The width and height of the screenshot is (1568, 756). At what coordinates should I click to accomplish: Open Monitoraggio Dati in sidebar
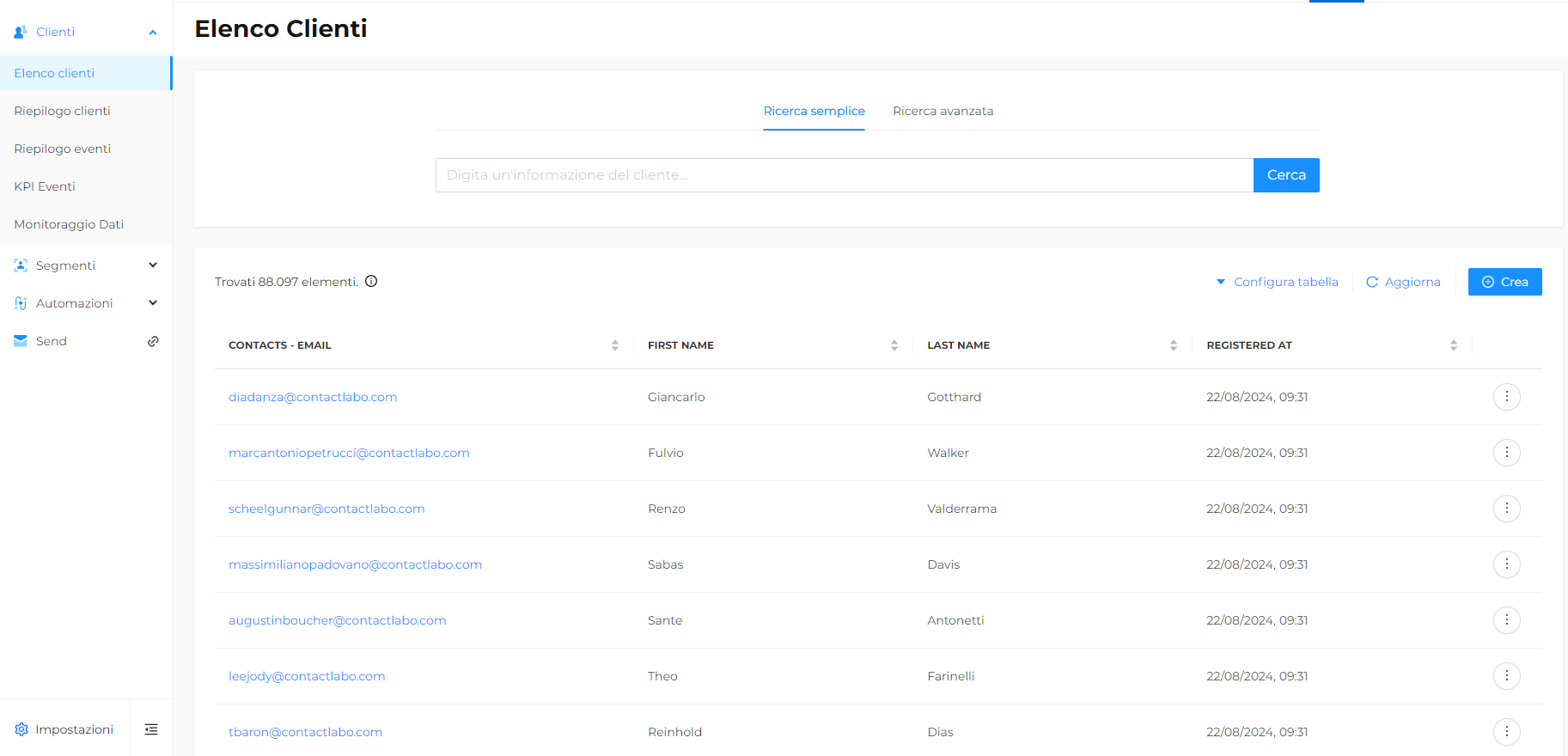click(86, 224)
